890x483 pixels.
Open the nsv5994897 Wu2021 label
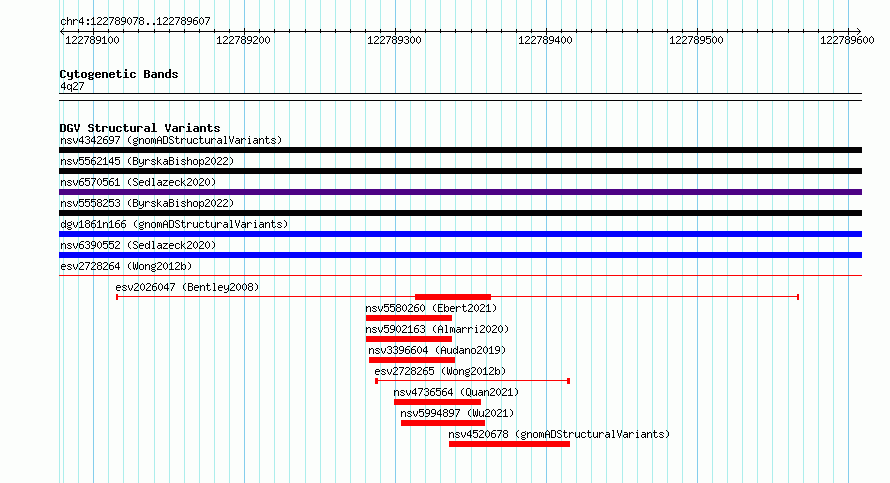pyautogui.click(x=457, y=413)
